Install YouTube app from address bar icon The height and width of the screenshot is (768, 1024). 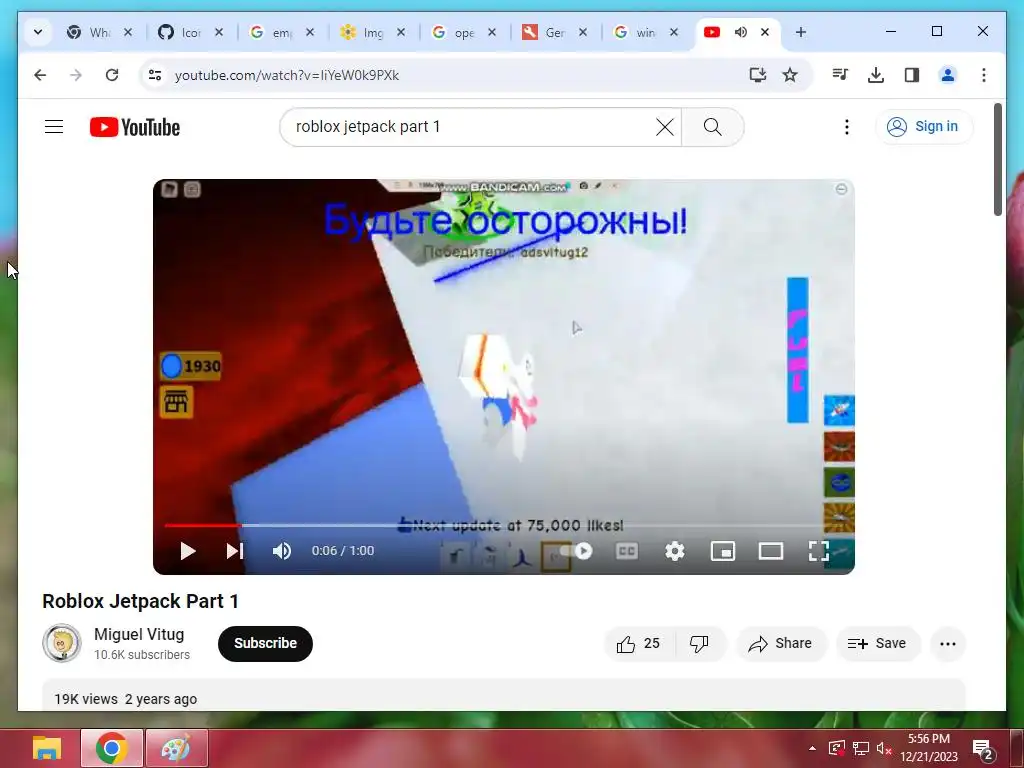pyautogui.click(x=758, y=75)
